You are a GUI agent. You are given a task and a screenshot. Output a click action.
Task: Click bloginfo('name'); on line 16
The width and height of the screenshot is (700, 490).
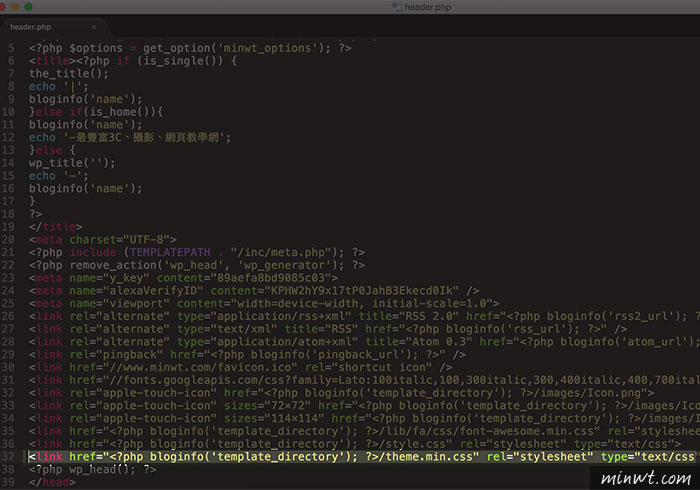click(x=86, y=188)
